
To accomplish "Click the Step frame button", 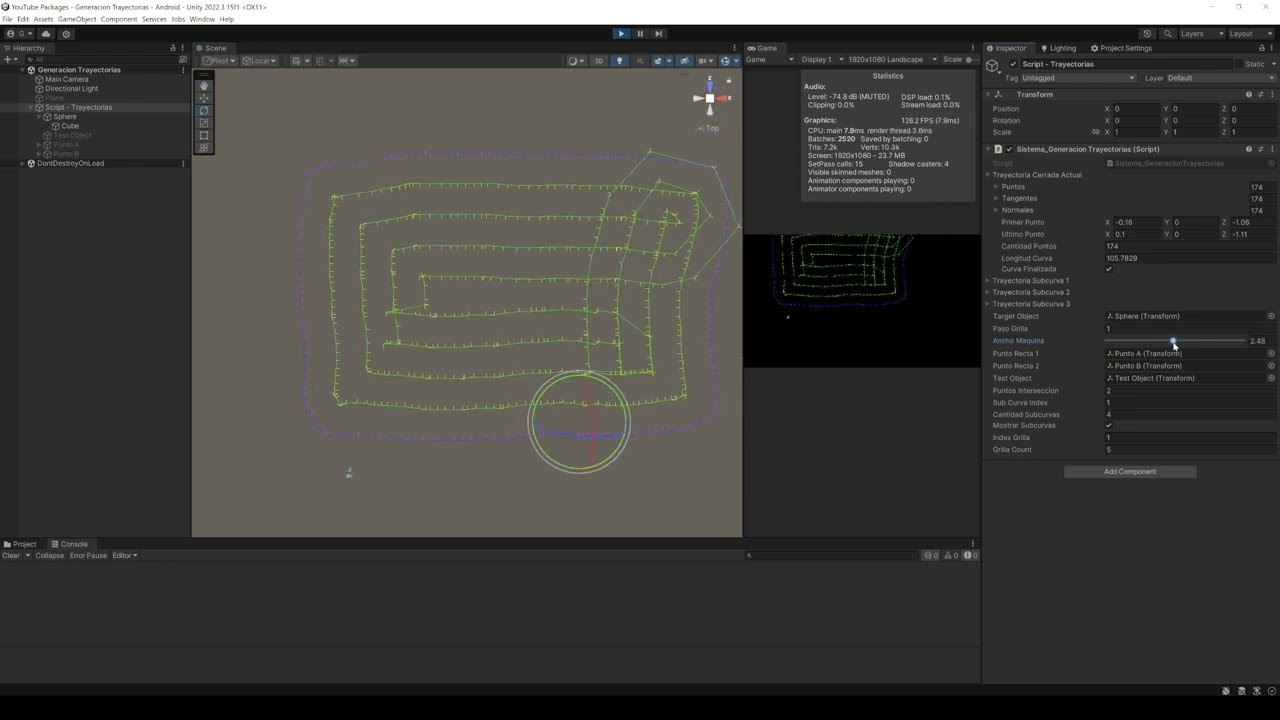I will tap(658, 33).
